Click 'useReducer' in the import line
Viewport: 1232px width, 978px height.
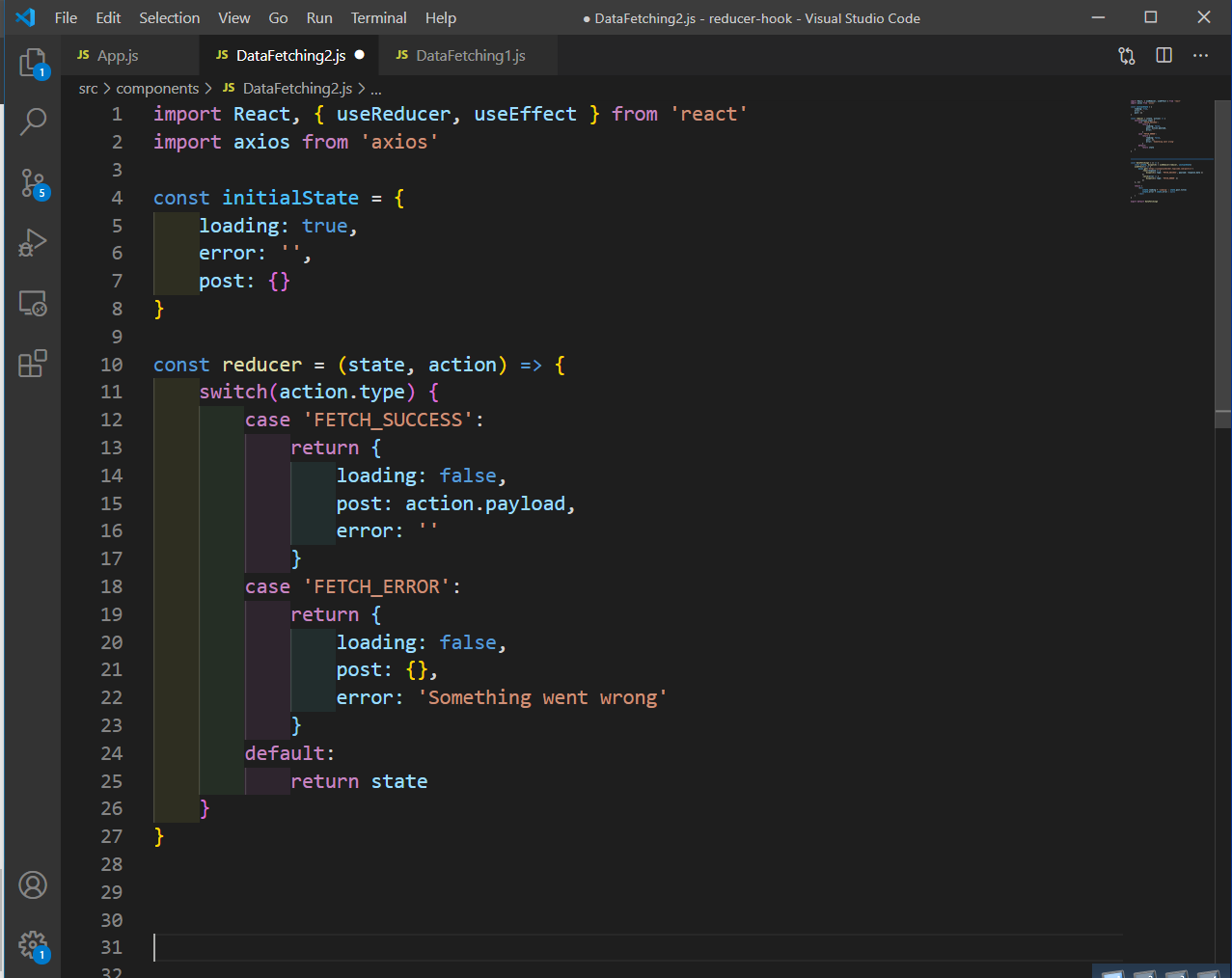point(394,114)
